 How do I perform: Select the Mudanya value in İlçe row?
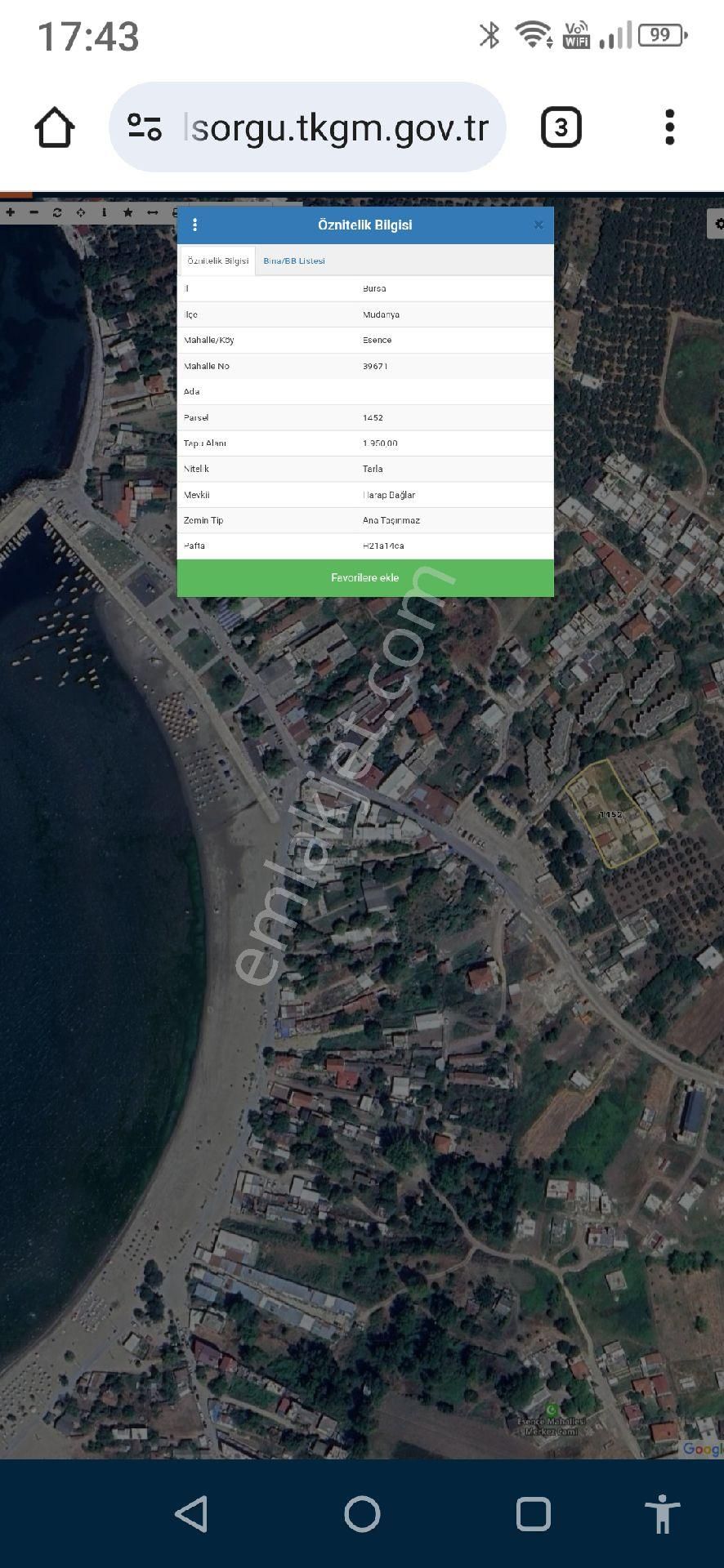click(x=381, y=314)
